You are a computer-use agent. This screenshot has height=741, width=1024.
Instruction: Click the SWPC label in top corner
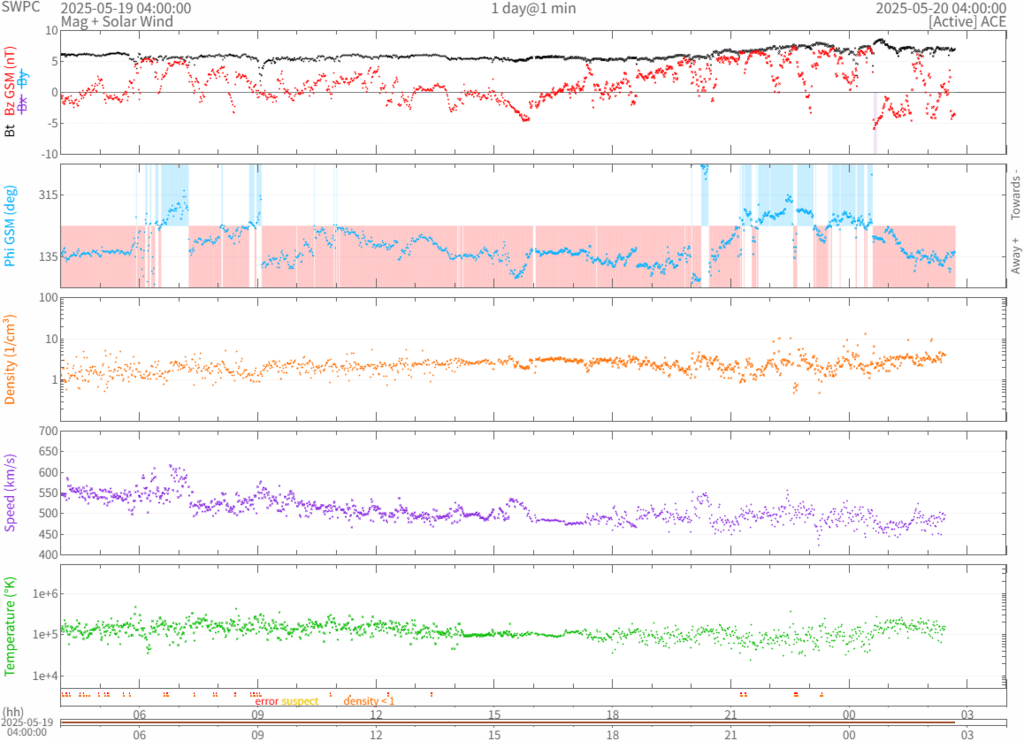(x=20, y=8)
